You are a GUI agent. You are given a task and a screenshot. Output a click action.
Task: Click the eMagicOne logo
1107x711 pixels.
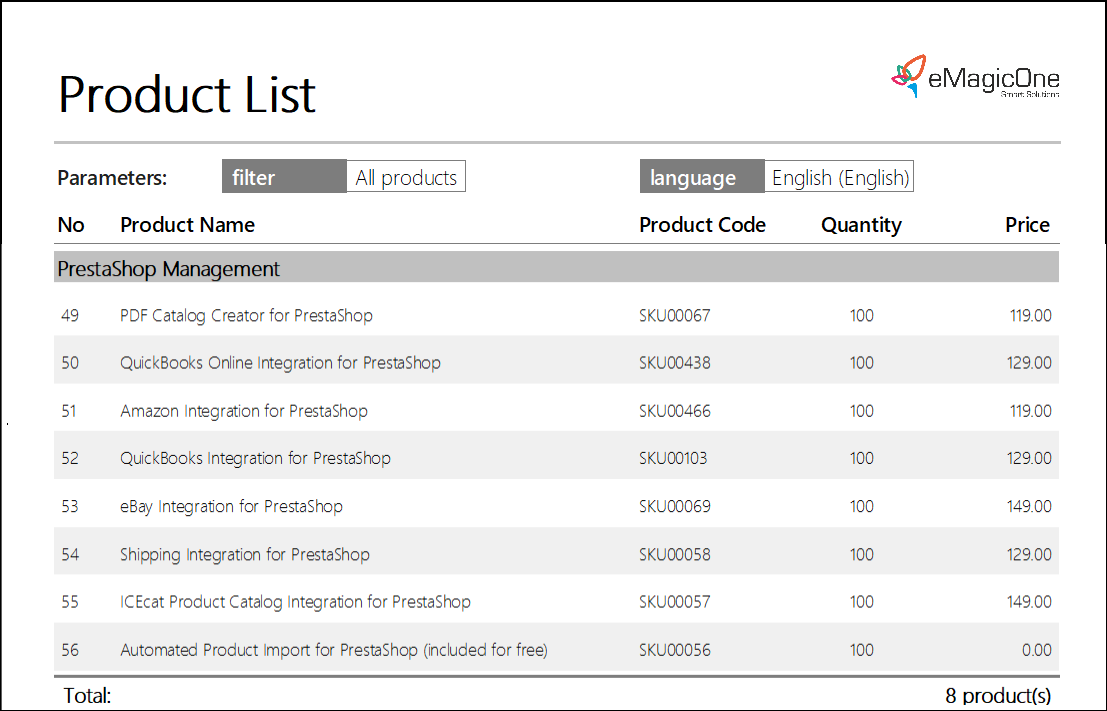(975, 76)
